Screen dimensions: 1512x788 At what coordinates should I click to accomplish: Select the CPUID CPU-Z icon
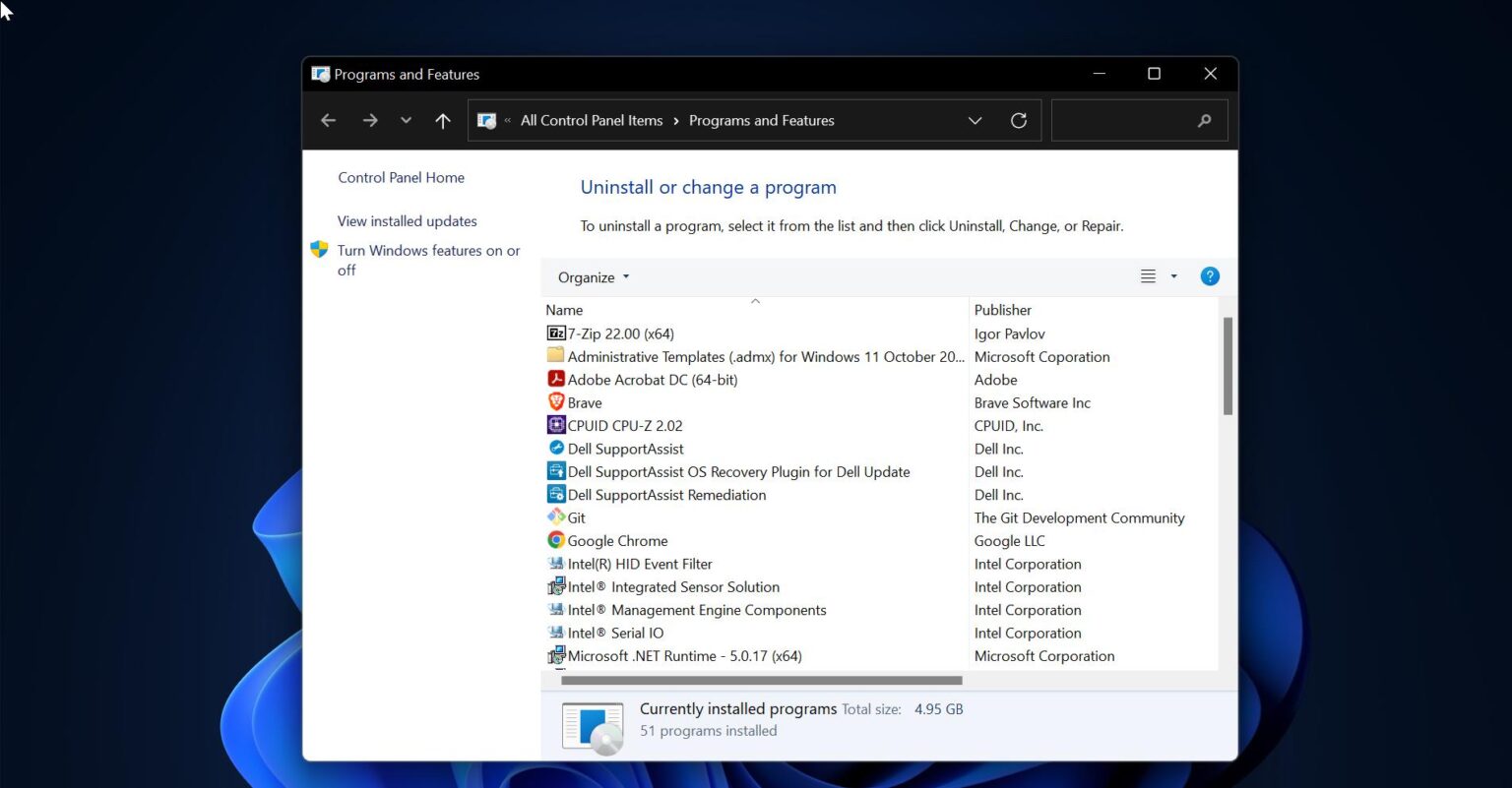pos(556,426)
